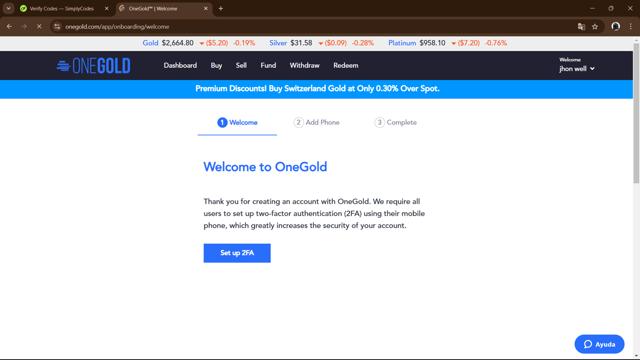Open the browser profile icon
Viewport: 640px width, 360px height.
[616, 27]
